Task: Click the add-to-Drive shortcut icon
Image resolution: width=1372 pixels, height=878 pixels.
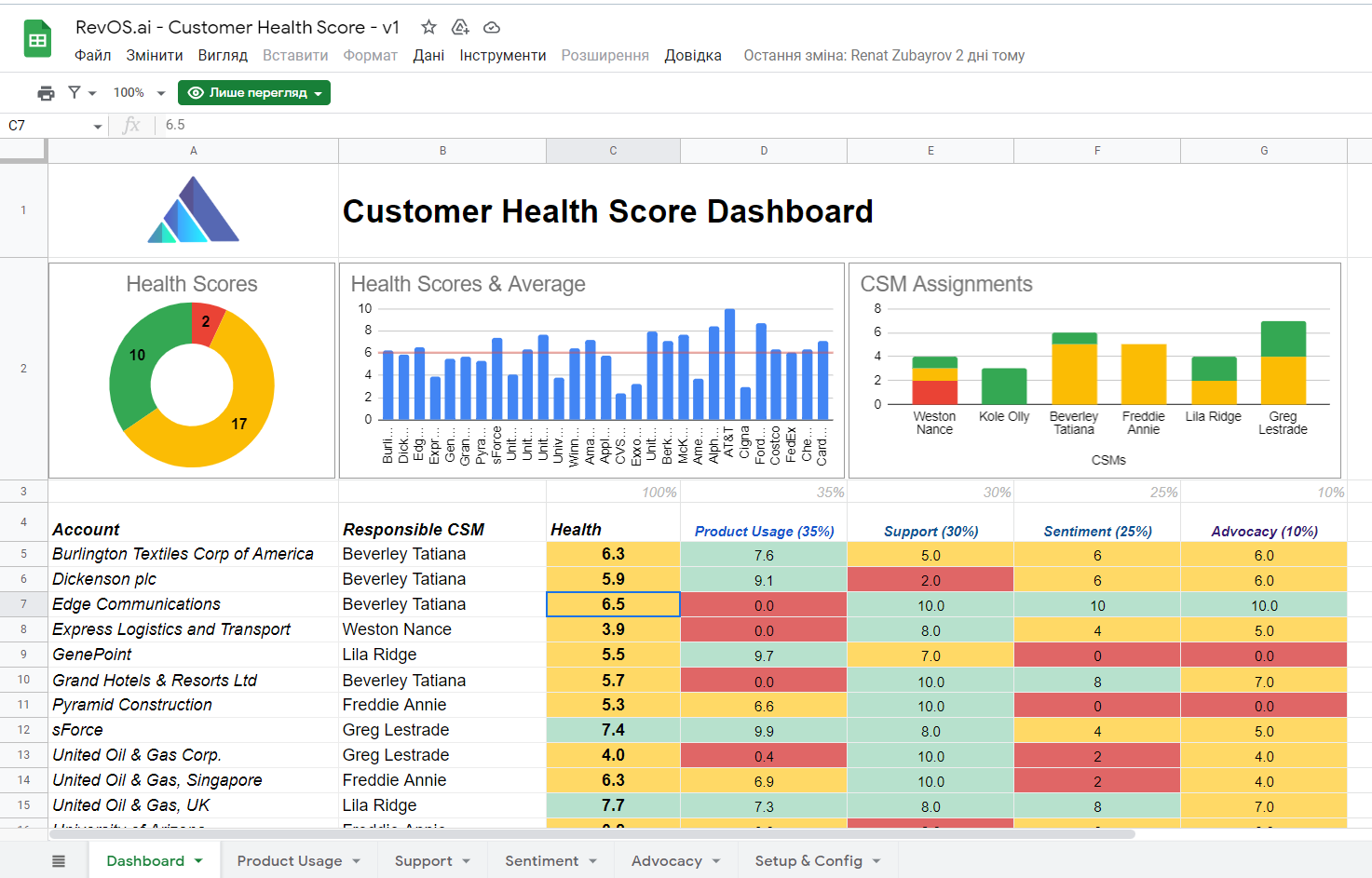Action: 460,27
